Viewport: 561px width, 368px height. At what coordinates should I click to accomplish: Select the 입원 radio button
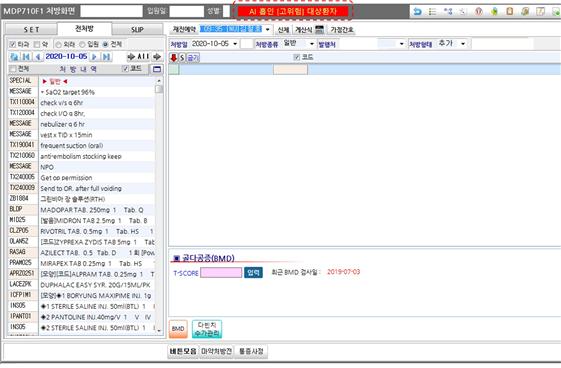pos(82,44)
